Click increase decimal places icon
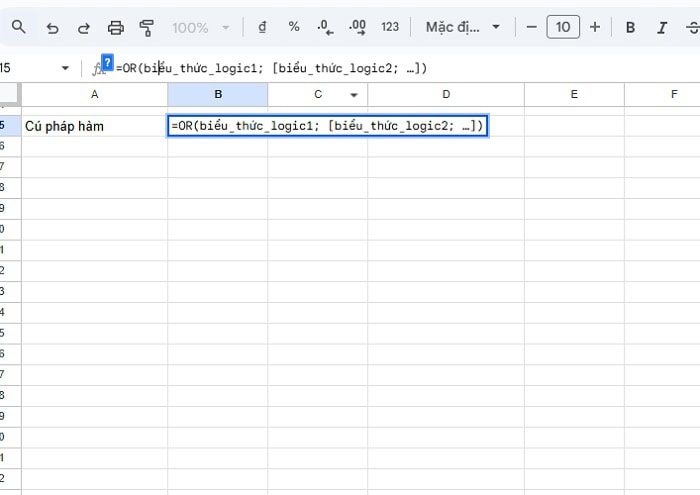 click(357, 27)
